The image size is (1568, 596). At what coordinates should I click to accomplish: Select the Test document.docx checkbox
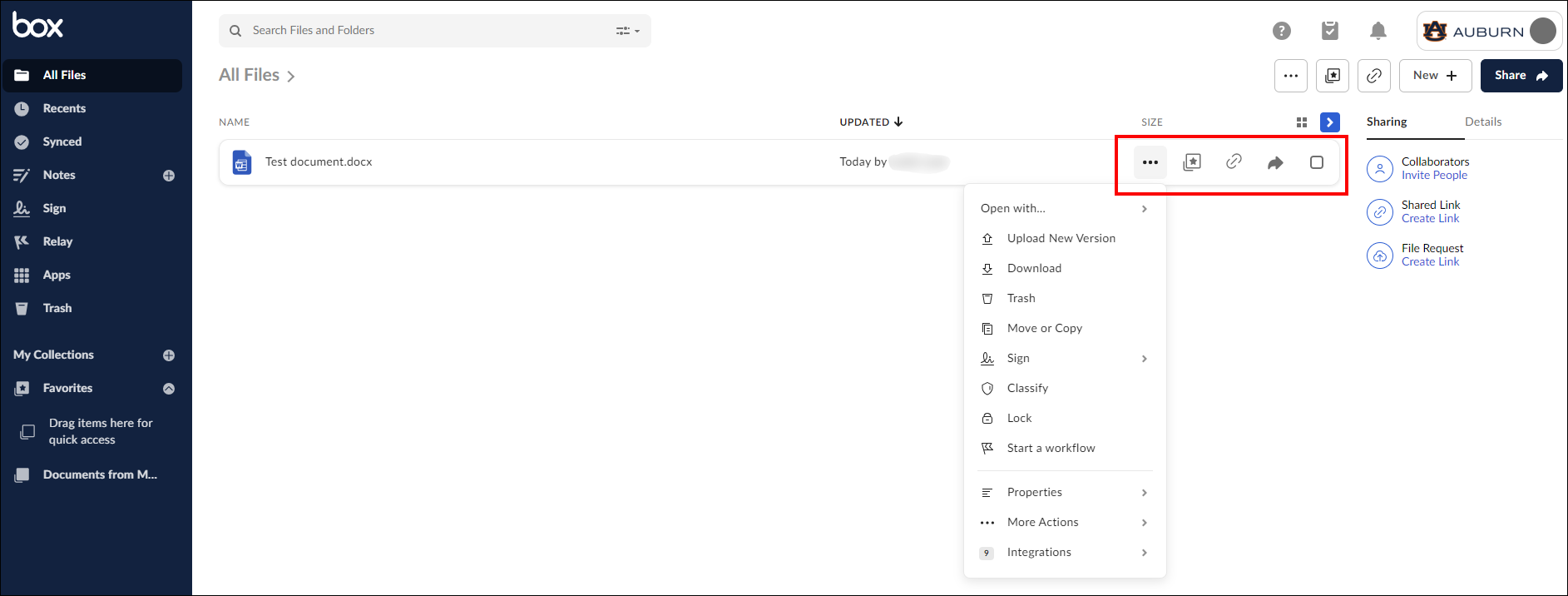[1317, 162]
